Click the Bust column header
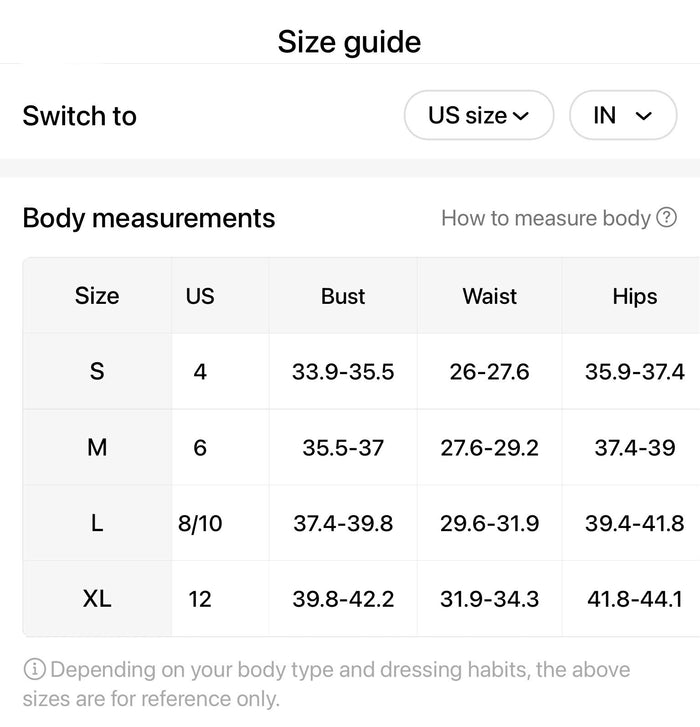This screenshot has width=700, height=727. pos(343,296)
